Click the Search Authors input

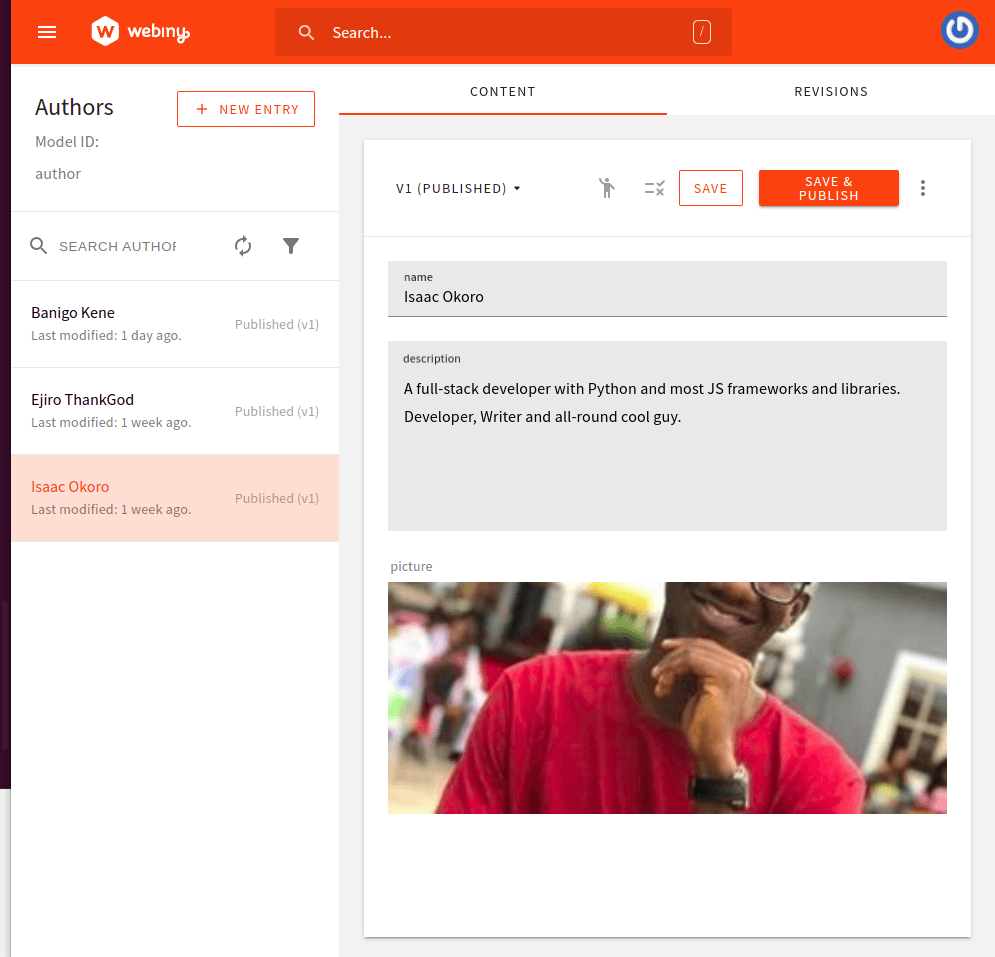click(117, 246)
